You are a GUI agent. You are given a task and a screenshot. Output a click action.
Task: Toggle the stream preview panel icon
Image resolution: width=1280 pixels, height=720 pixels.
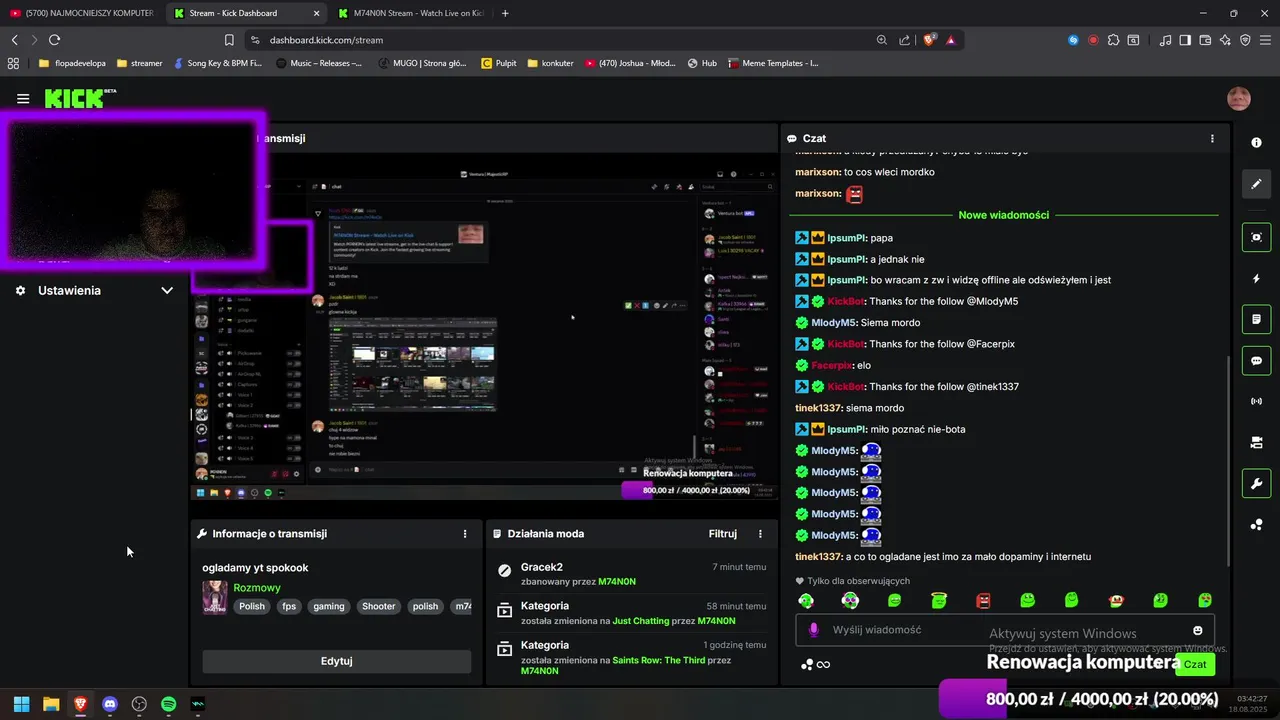click(1256, 237)
